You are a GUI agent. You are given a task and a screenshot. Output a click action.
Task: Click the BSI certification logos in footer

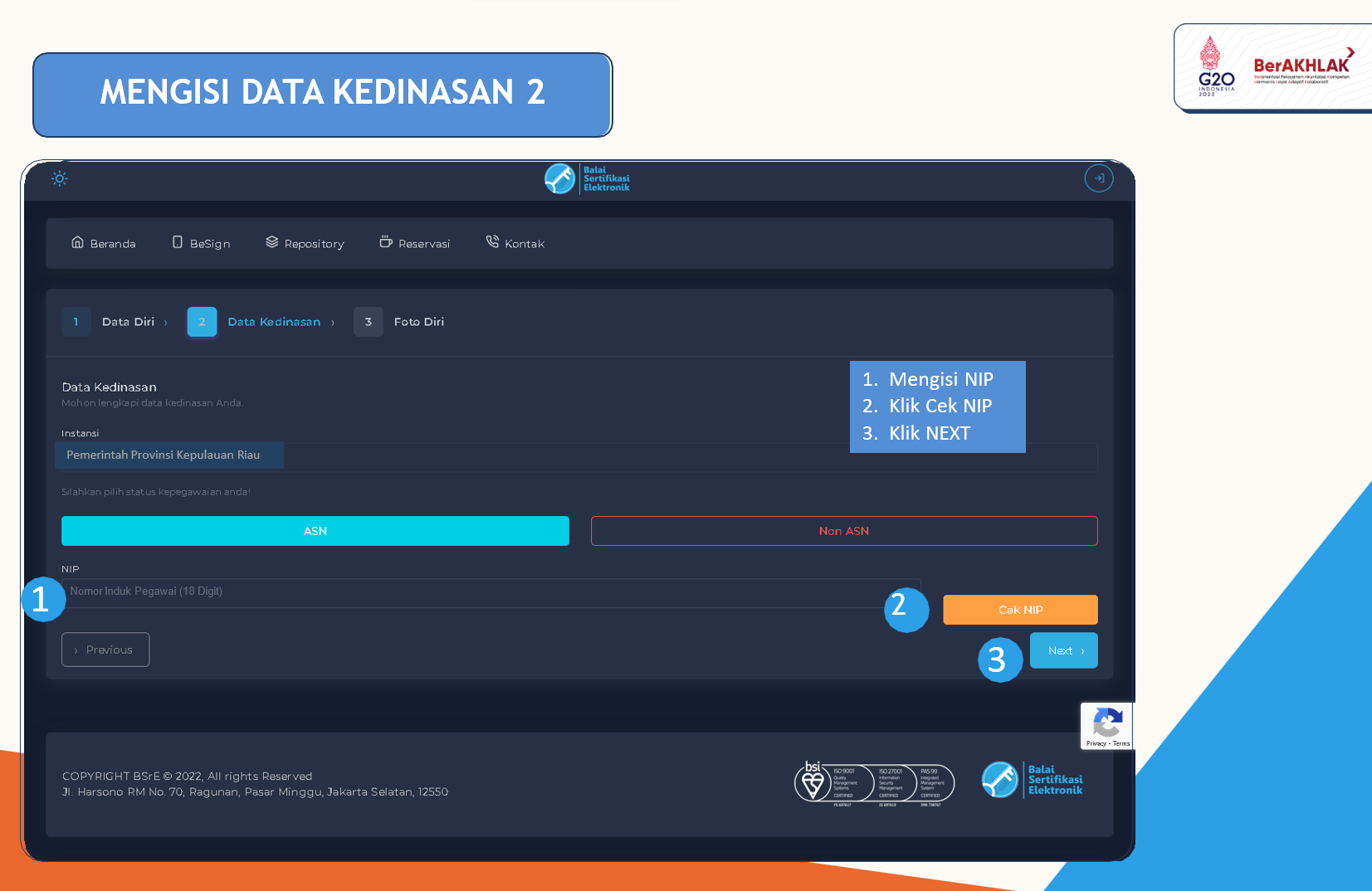[874, 783]
